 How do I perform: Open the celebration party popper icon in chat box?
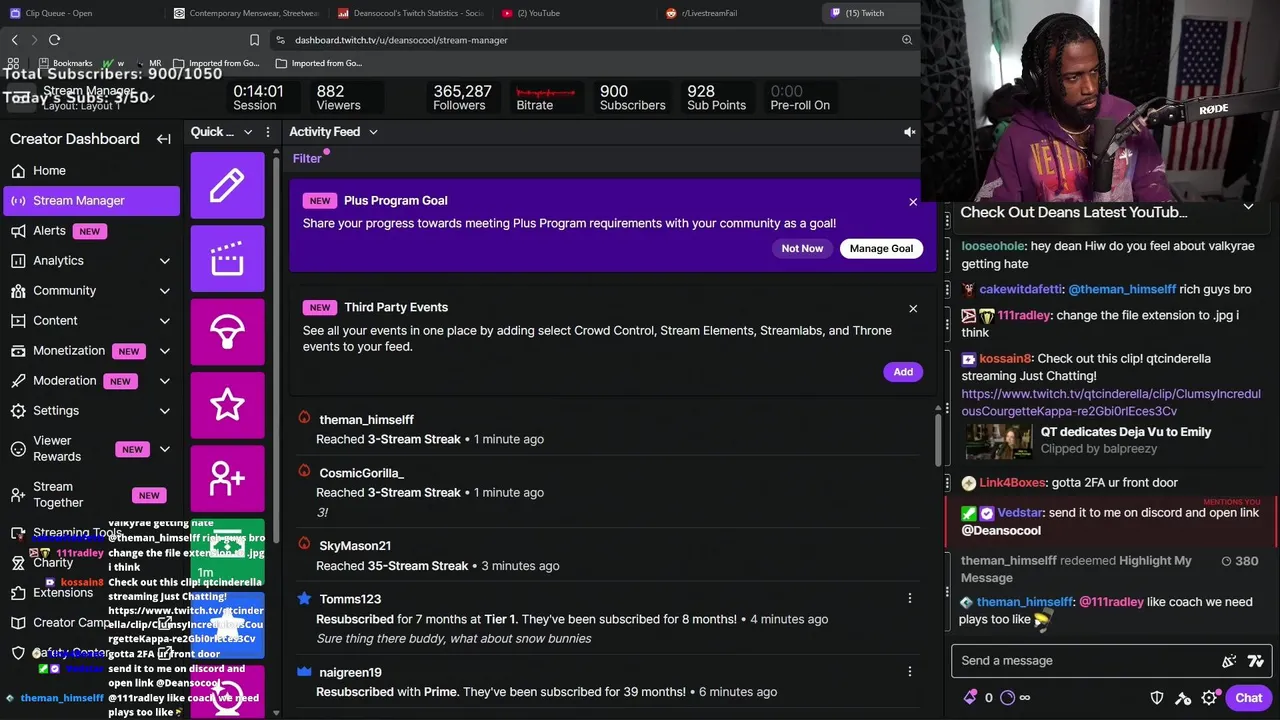tap(1229, 661)
